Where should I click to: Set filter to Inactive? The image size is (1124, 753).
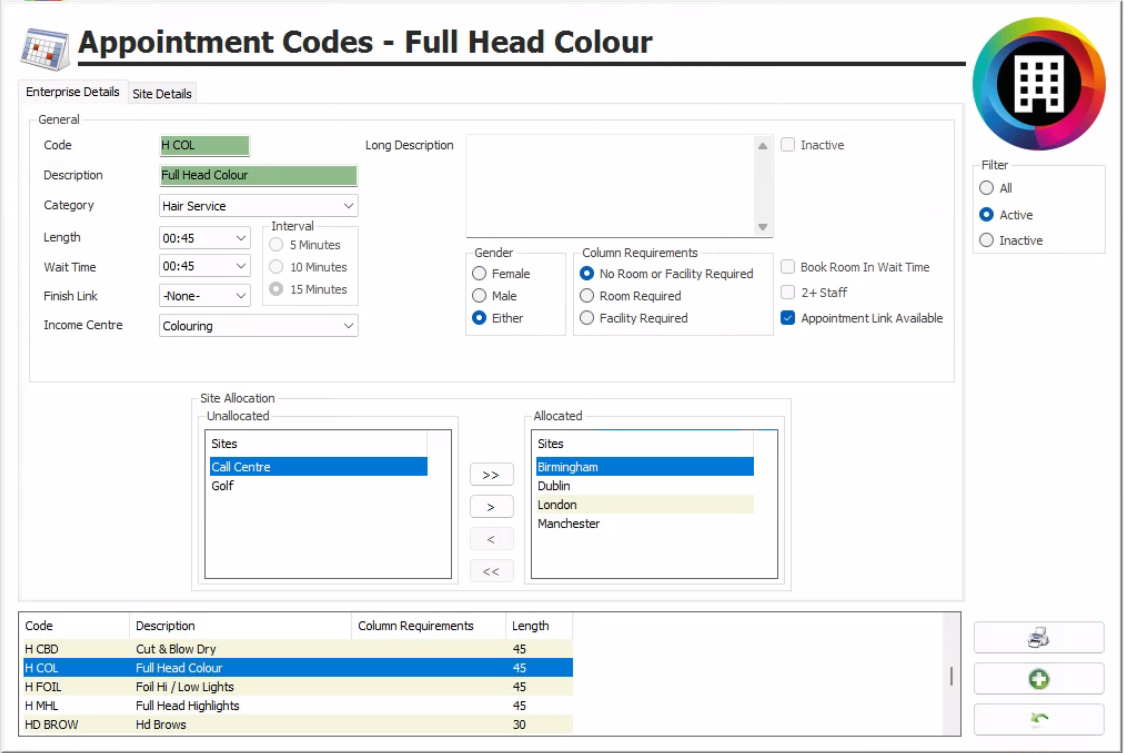pos(986,240)
